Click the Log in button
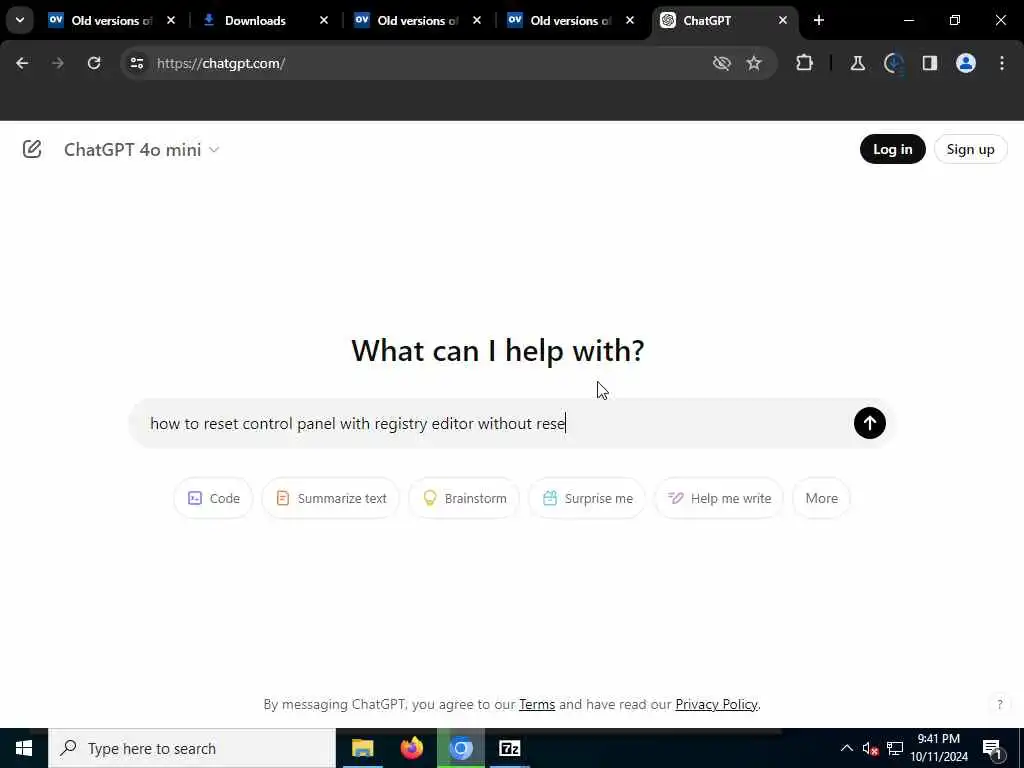The width and height of the screenshot is (1024, 768). [x=892, y=149]
